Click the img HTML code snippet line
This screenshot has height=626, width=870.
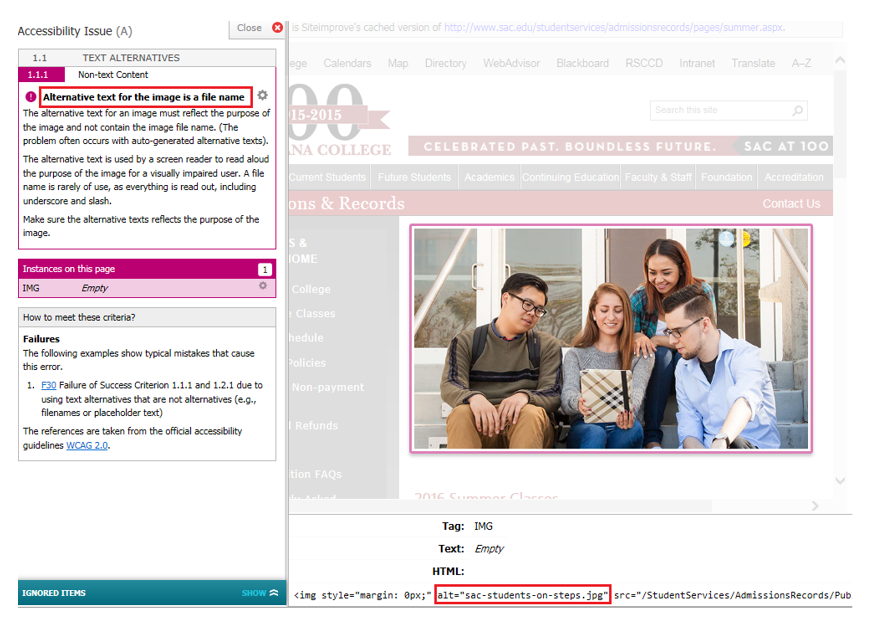(x=572, y=595)
